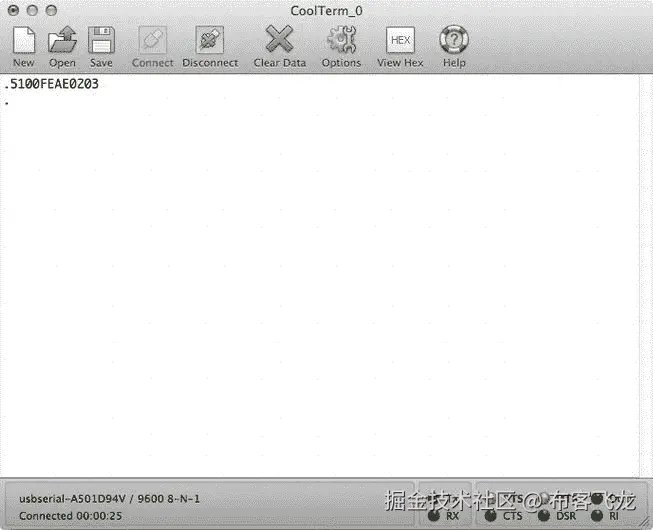Screen dimensions: 653x530
Task: Click inside the terminal output area
Action: [319, 276]
